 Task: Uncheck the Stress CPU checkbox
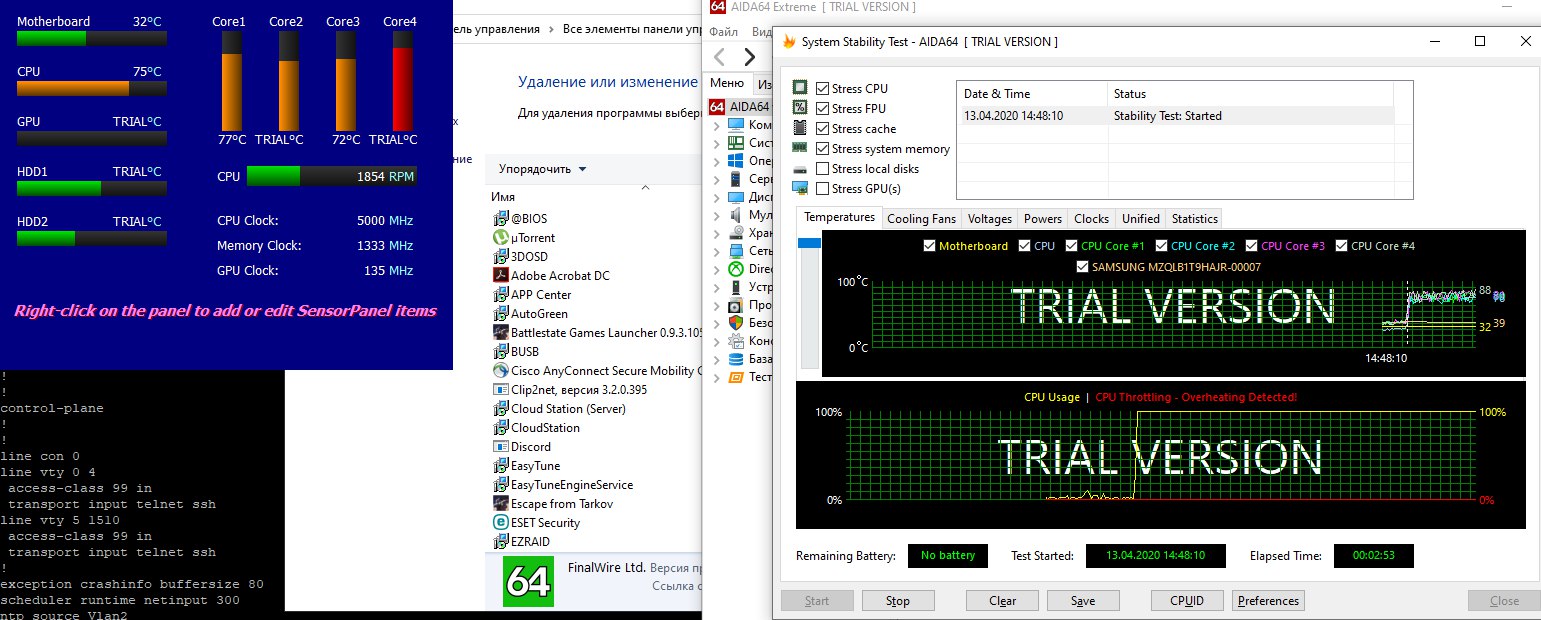pyautogui.click(x=822, y=89)
